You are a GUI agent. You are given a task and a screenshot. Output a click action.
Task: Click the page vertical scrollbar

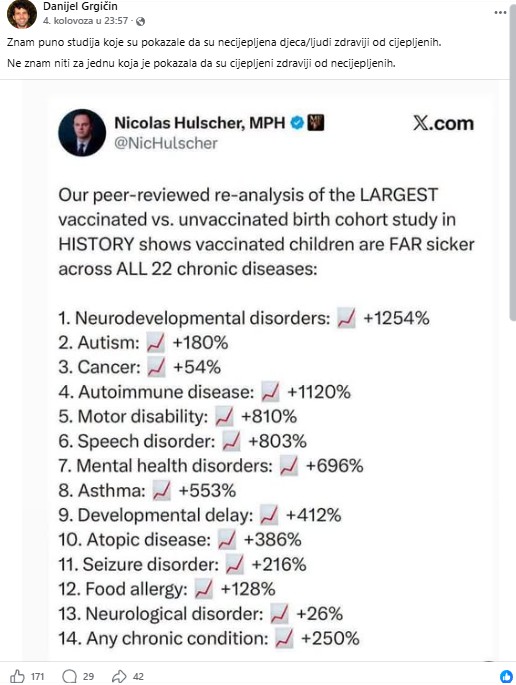pos(513,166)
